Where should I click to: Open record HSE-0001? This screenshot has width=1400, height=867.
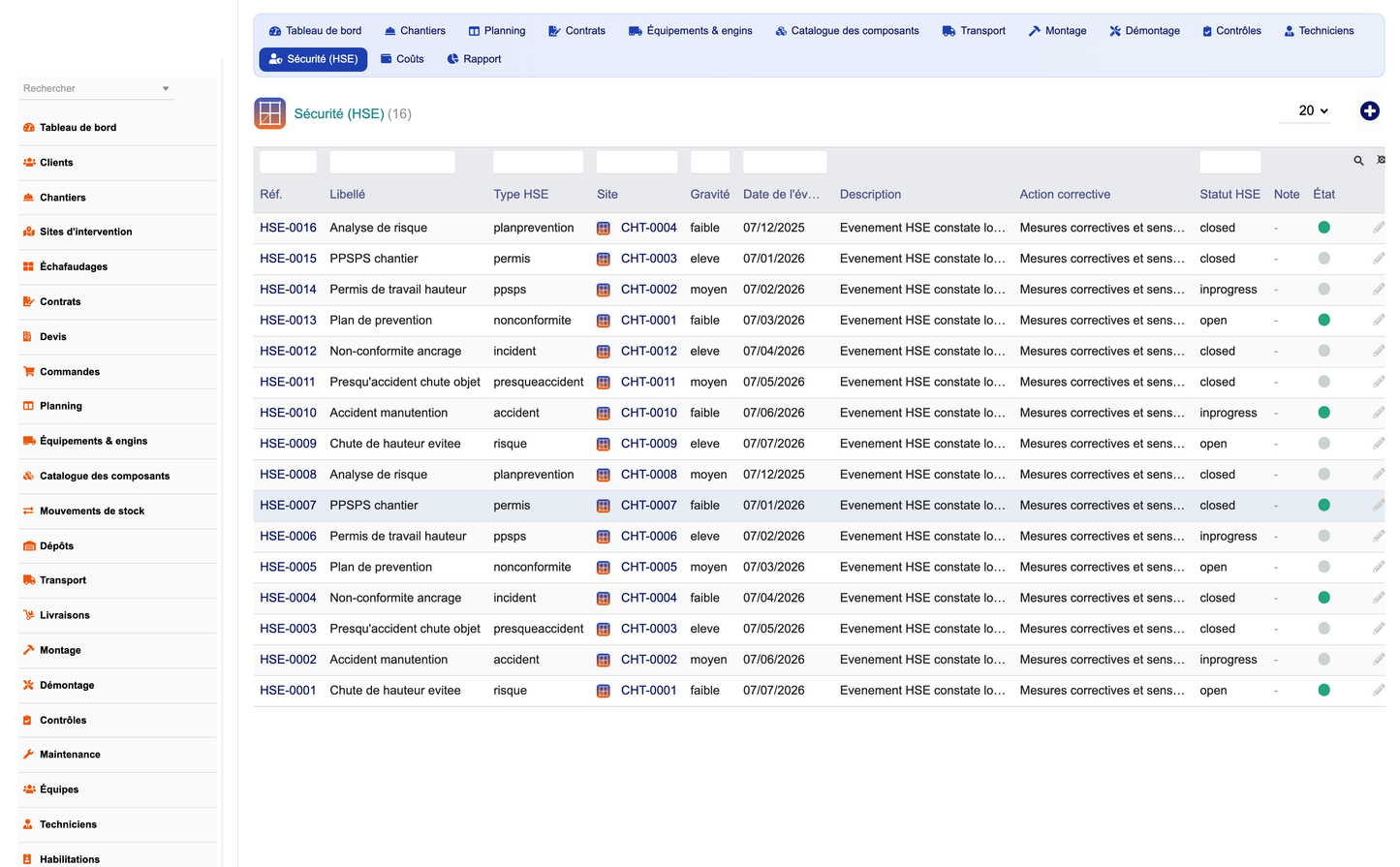tap(288, 691)
